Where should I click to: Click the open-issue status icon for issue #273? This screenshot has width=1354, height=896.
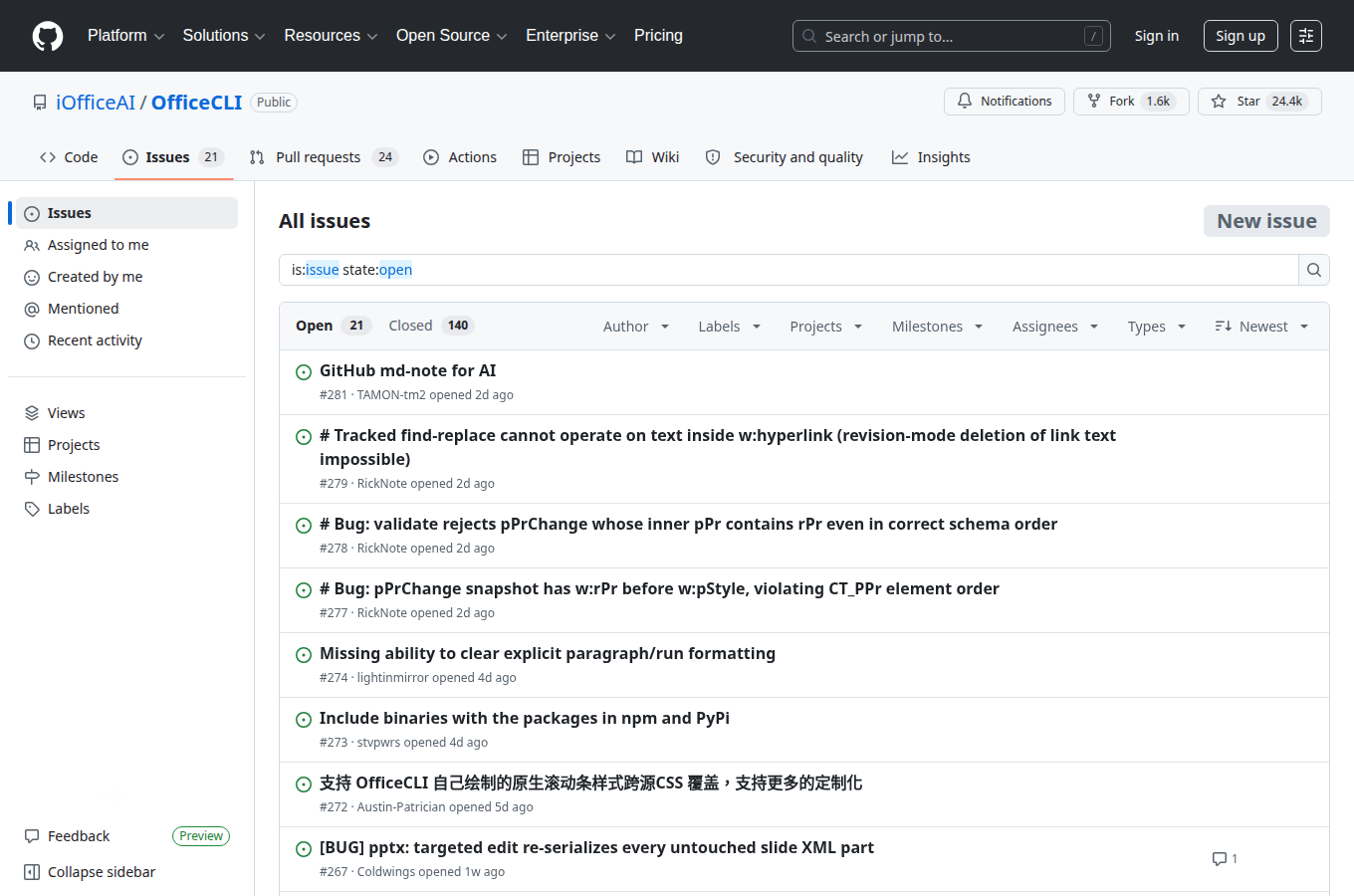[x=304, y=720]
